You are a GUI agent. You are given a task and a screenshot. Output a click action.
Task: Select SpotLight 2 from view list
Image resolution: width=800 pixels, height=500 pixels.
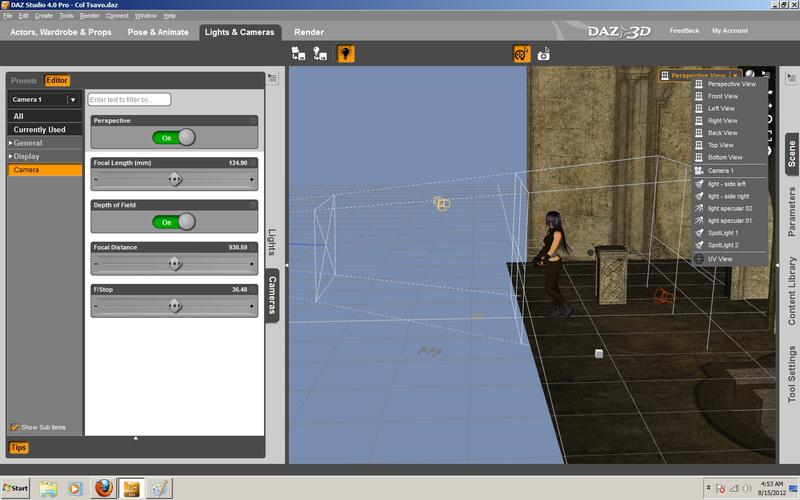pyautogui.click(x=723, y=245)
